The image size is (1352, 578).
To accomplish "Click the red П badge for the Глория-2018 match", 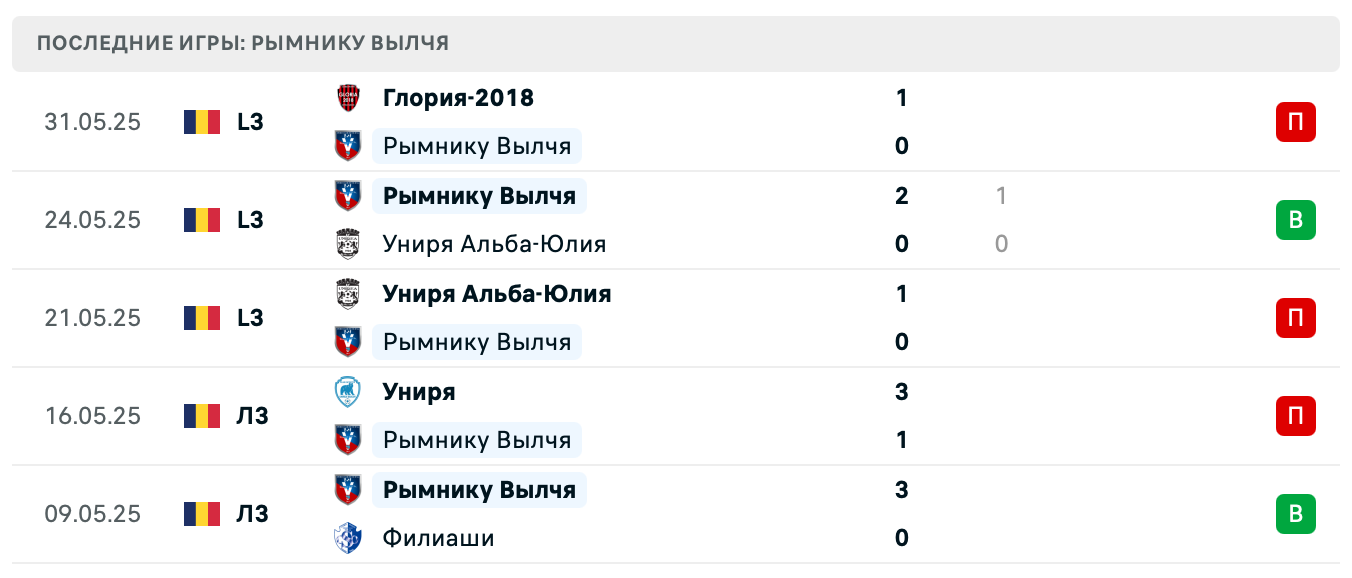I will 1296,122.
